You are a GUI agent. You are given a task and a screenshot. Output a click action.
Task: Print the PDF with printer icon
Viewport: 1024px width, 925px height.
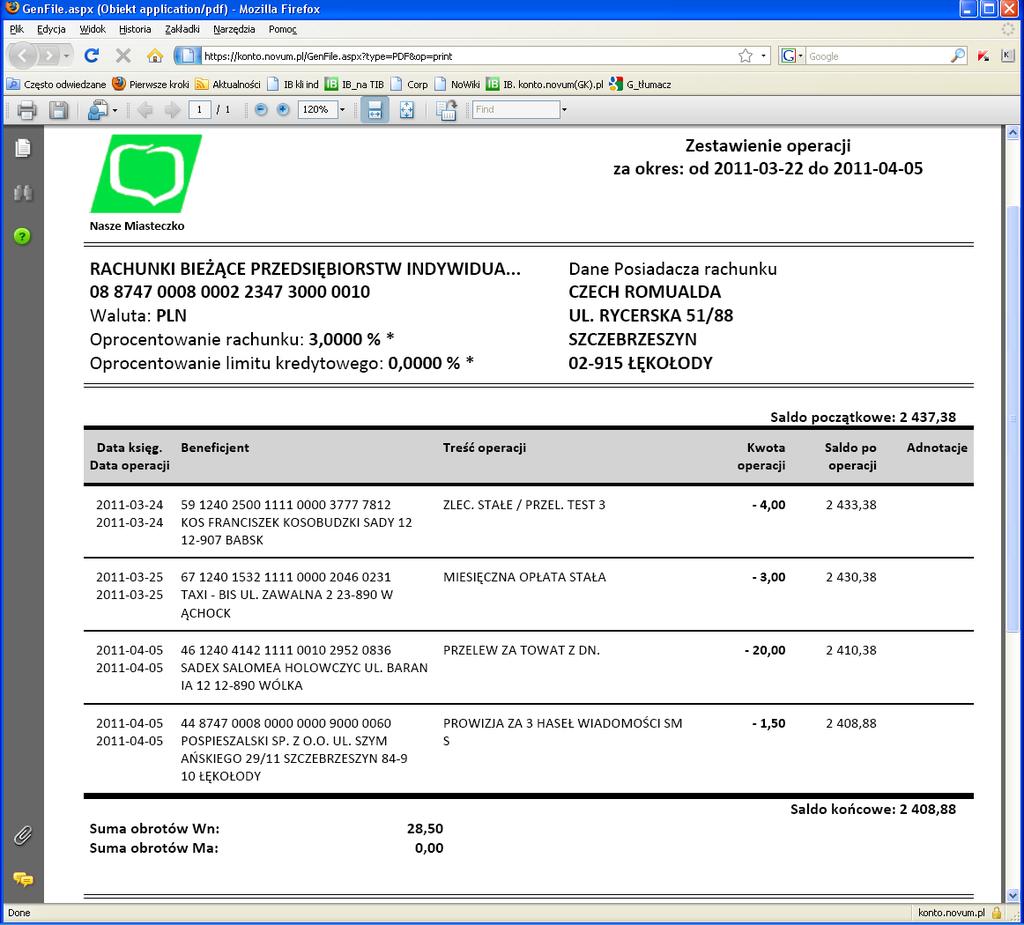click(27, 110)
